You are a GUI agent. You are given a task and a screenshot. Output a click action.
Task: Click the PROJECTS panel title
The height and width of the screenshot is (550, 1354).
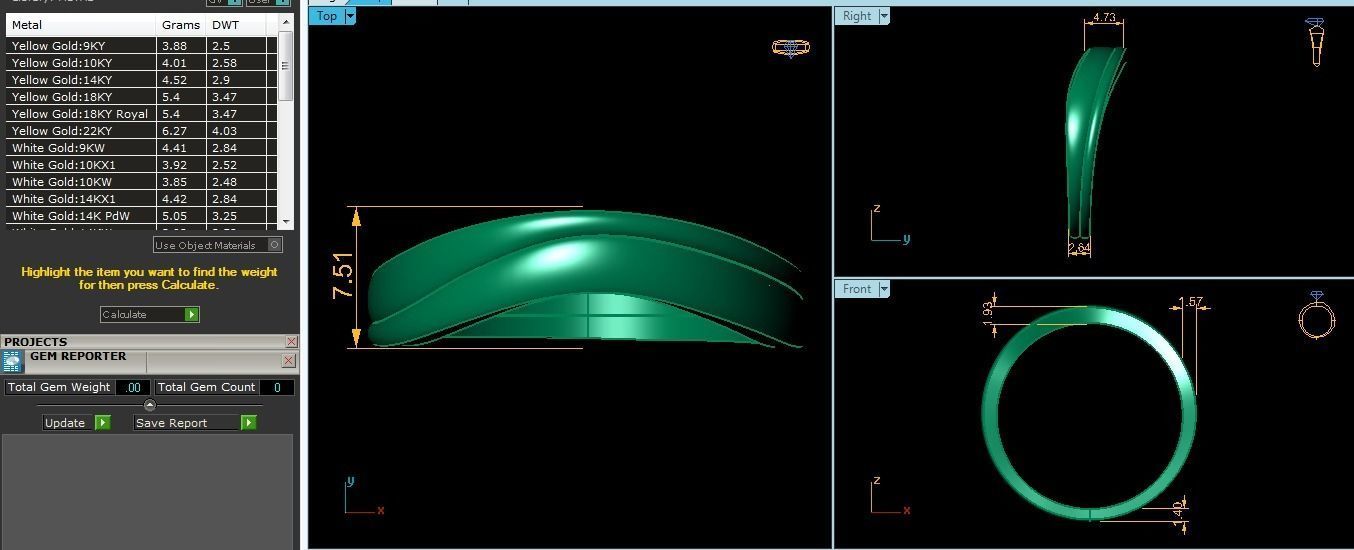point(36,342)
